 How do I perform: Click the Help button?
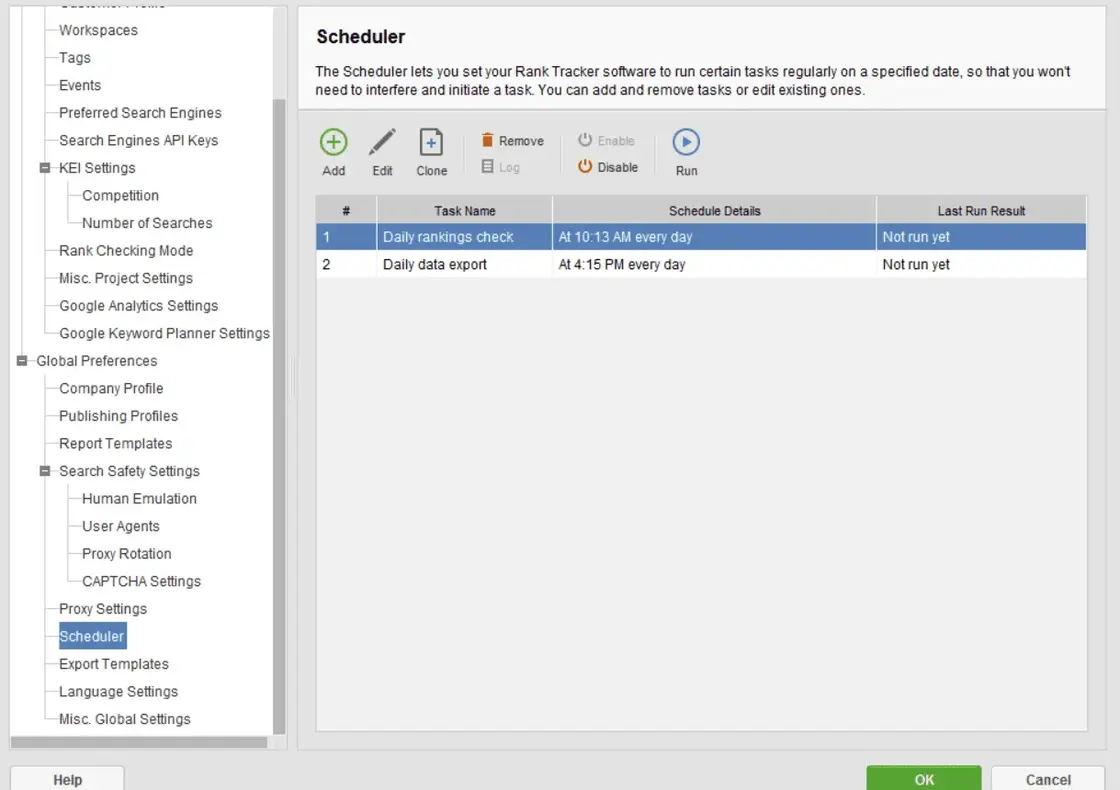click(67, 779)
